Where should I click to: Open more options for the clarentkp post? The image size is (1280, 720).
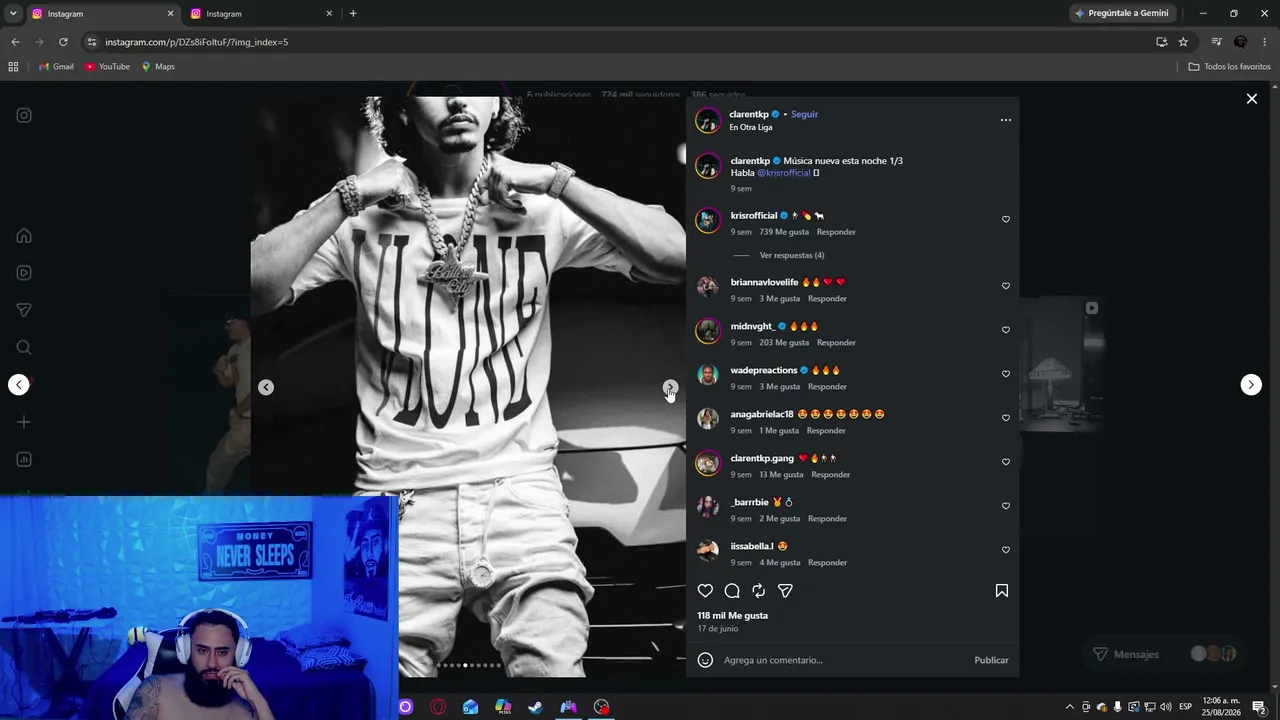tap(1006, 120)
